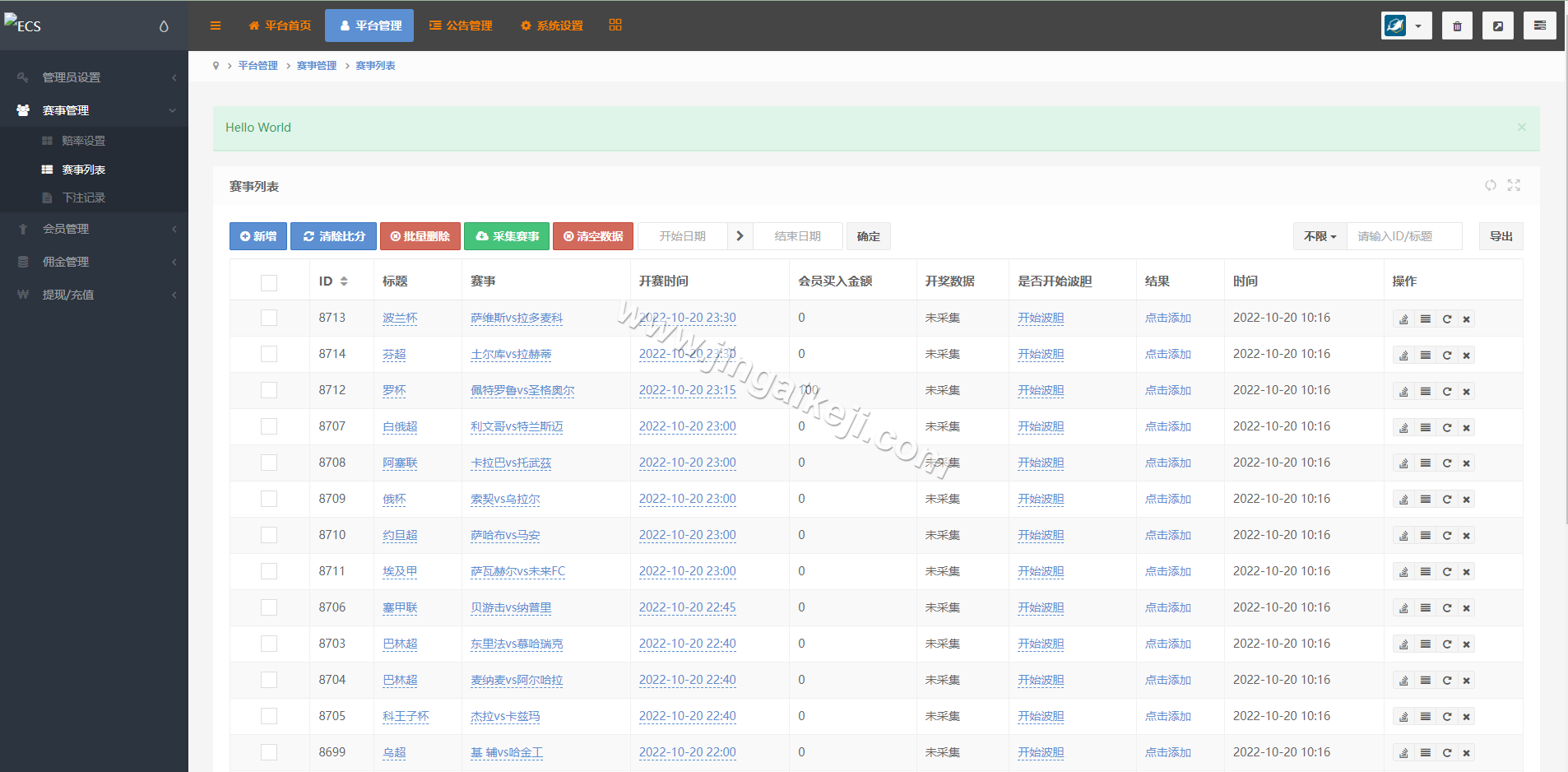The width and height of the screenshot is (1568, 772).
Task: Click the 采集赛事 button
Action: point(507,236)
